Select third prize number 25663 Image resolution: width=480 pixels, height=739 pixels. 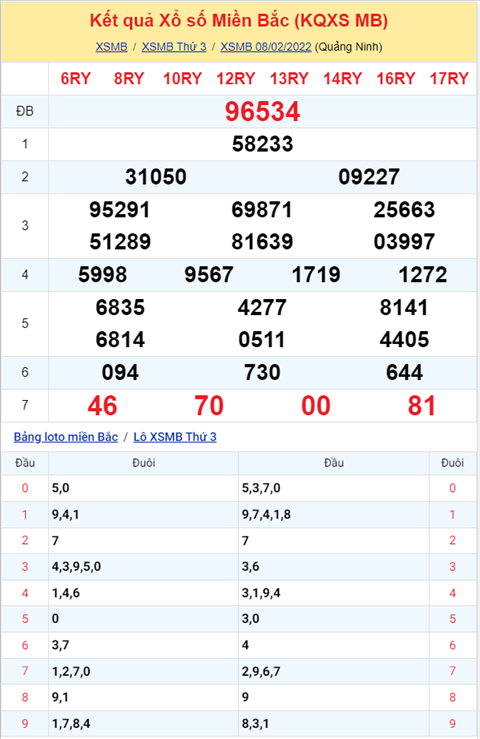click(x=404, y=210)
